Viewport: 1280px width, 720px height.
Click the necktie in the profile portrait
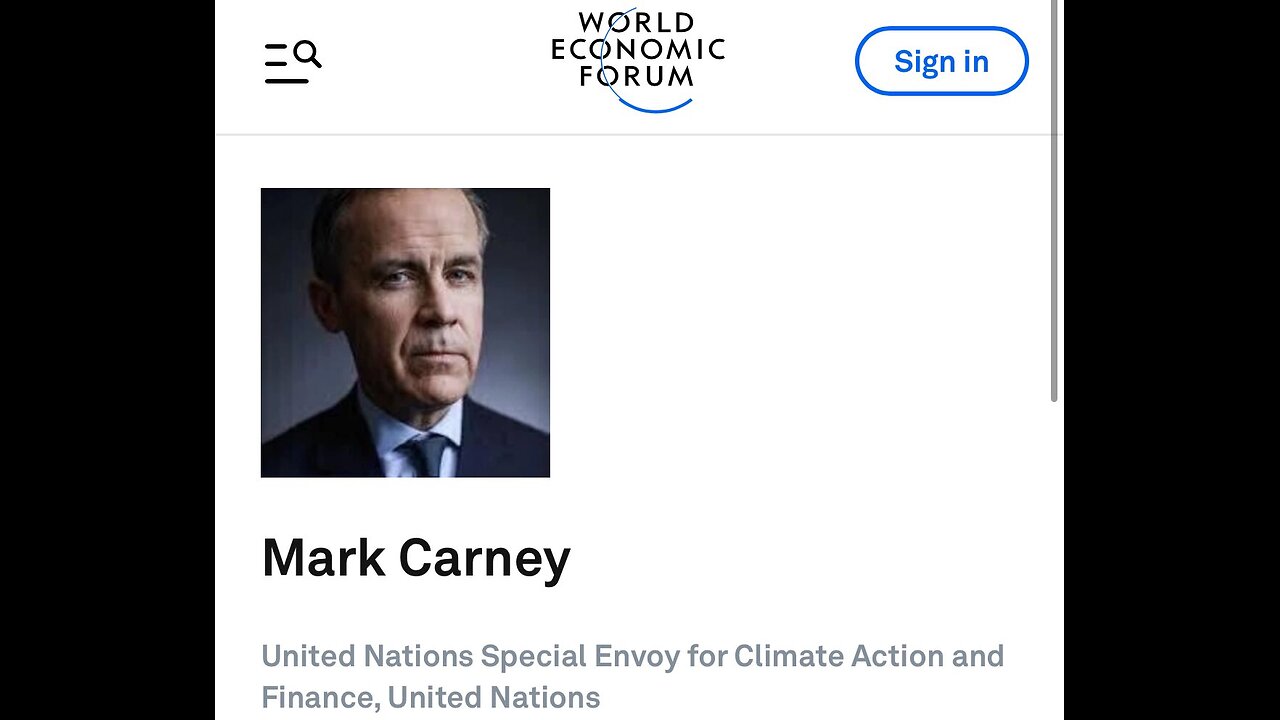(425, 455)
